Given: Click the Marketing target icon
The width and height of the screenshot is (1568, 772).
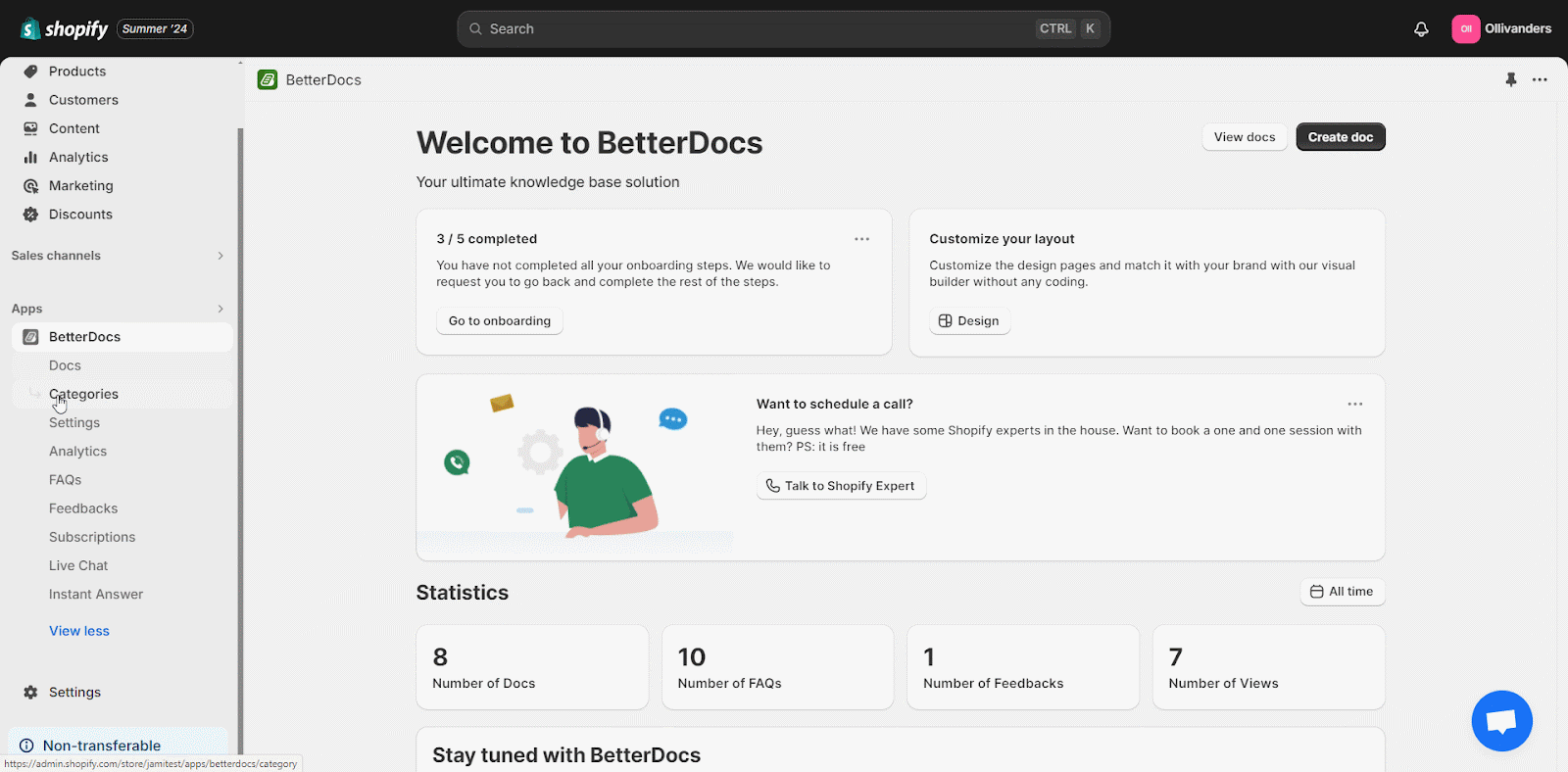Looking at the screenshot, I should click(x=30, y=185).
